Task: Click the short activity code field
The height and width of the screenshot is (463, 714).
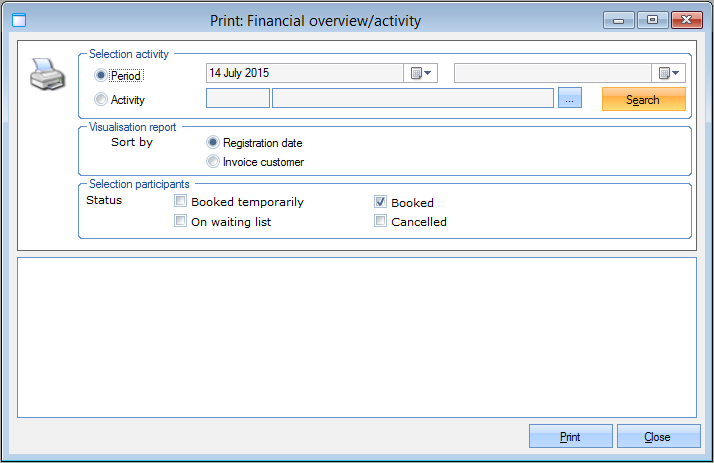Action: pos(238,98)
